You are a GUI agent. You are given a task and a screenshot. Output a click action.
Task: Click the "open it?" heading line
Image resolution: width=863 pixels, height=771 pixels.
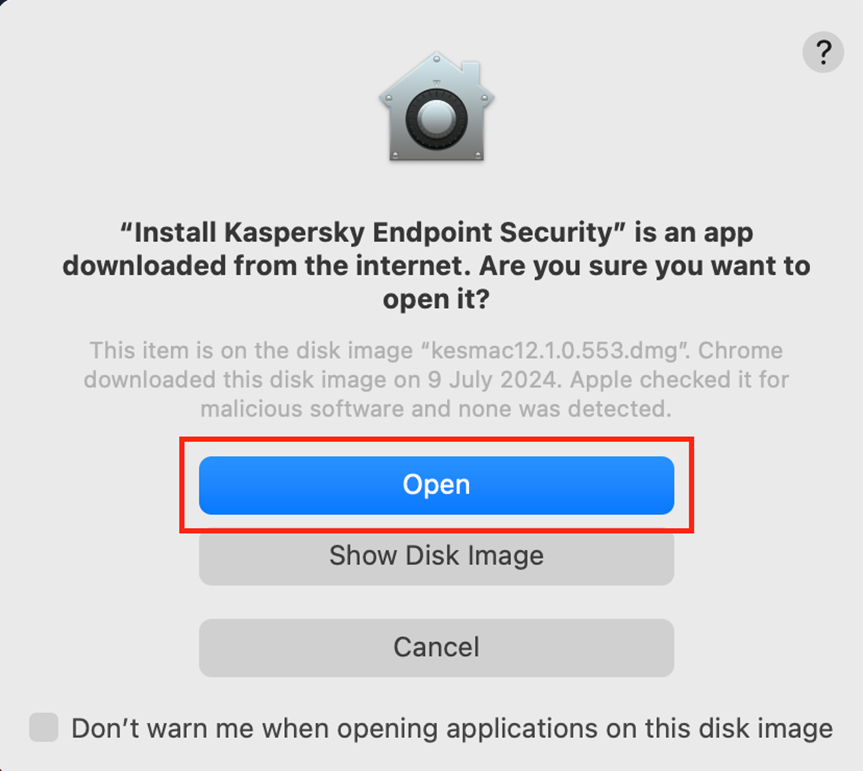(436, 300)
